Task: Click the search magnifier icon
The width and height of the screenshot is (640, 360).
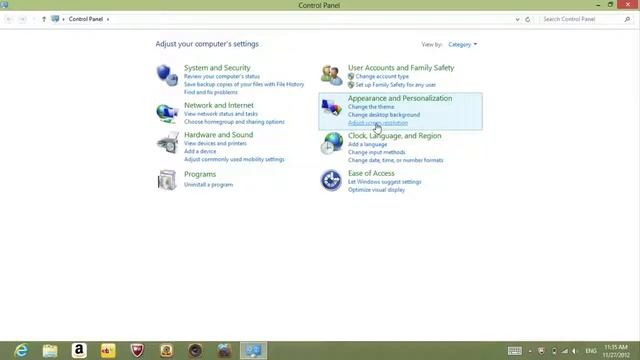Action: 627,19
